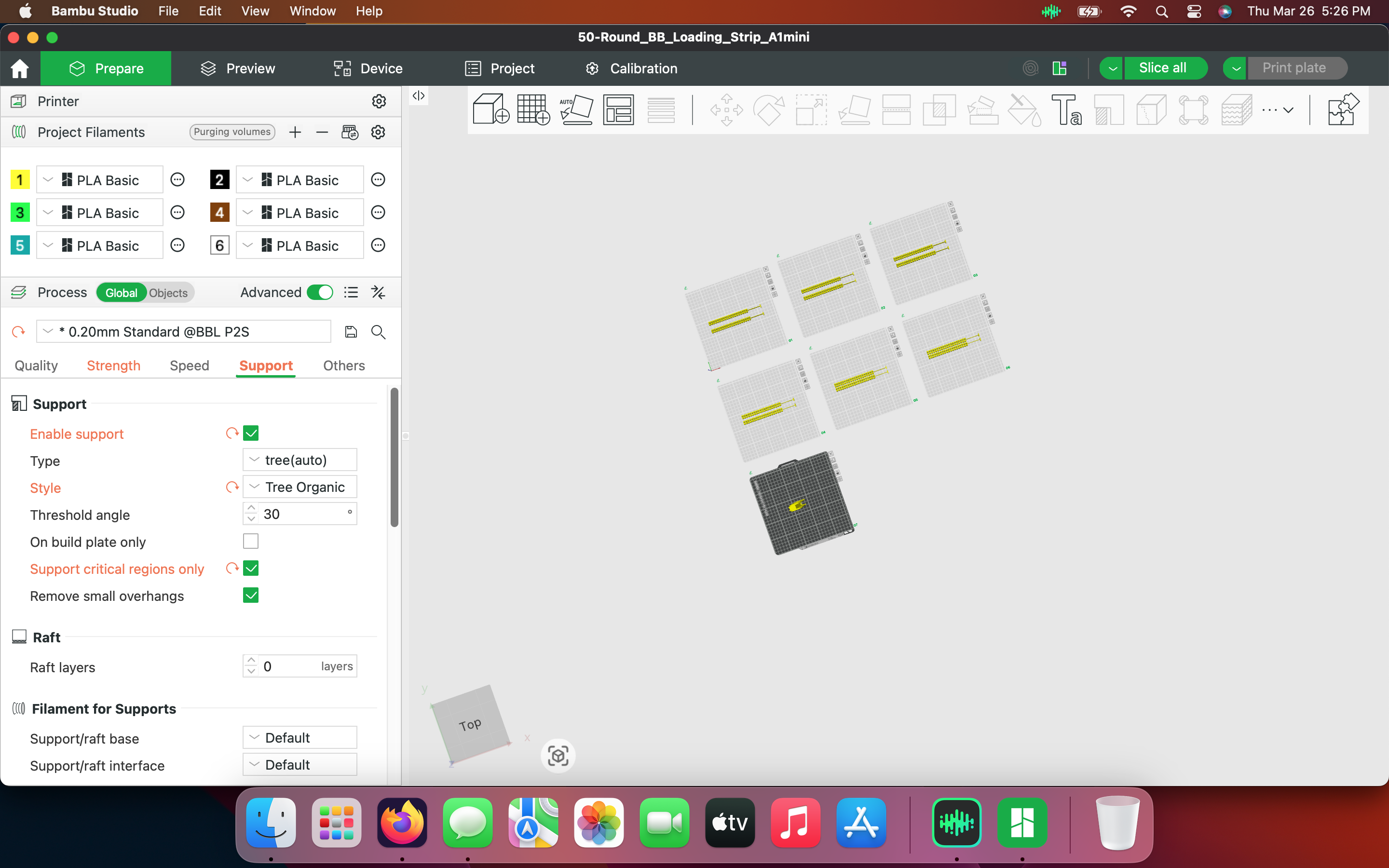1389x868 pixels.
Task: Click the Arrange all objects icon
Action: tap(619, 109)
